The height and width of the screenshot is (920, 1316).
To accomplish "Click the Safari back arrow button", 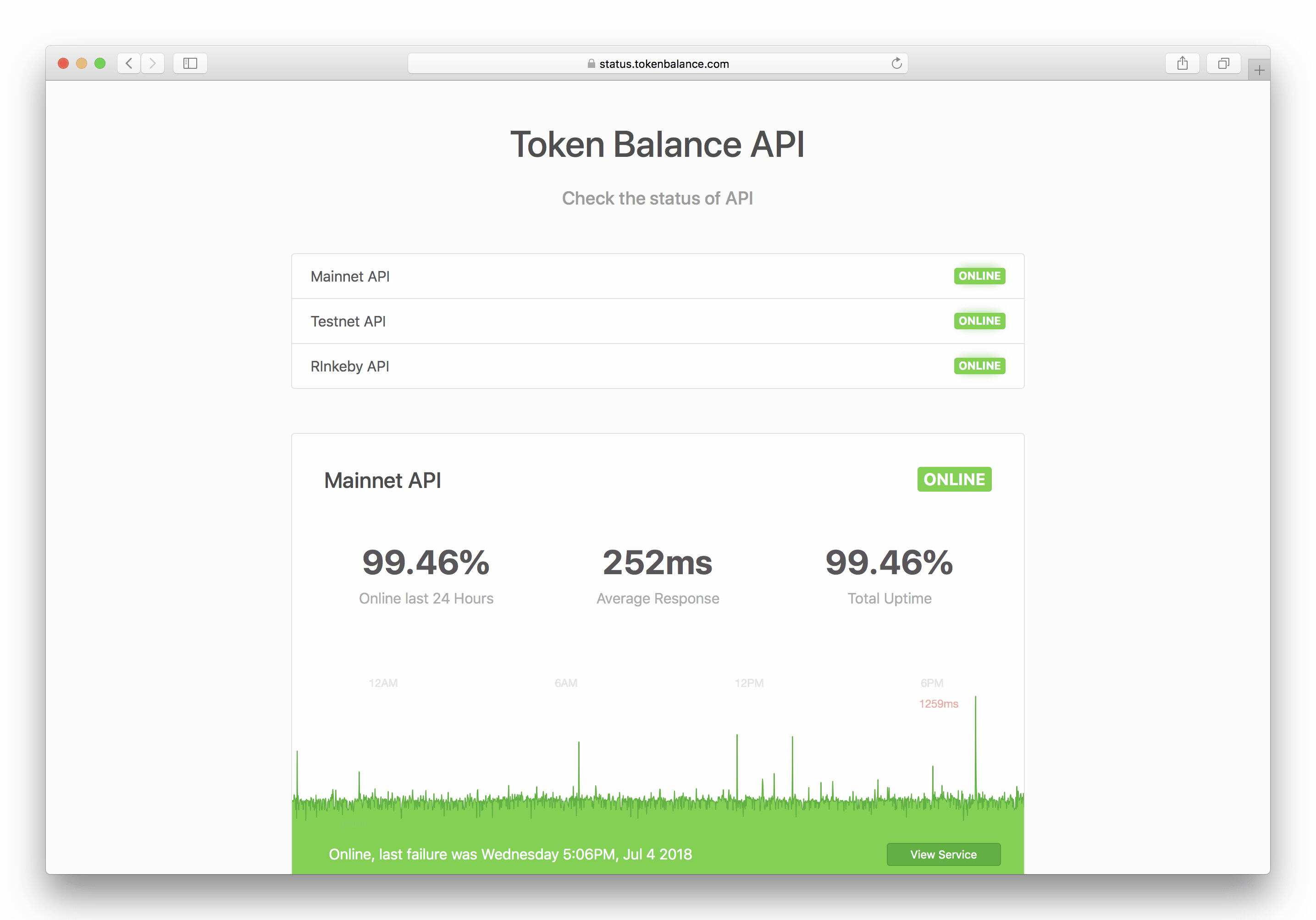I will click(x=129, y=63).
